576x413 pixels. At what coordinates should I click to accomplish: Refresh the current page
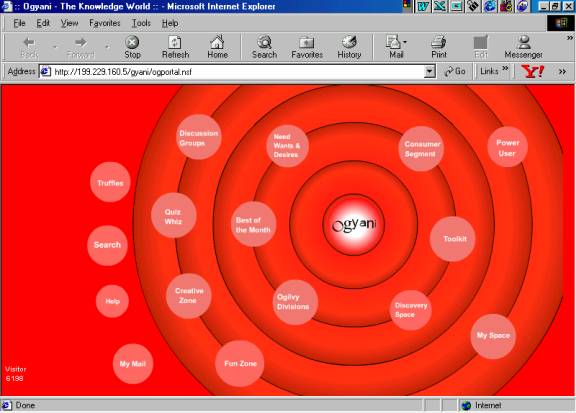coord(175,48)
